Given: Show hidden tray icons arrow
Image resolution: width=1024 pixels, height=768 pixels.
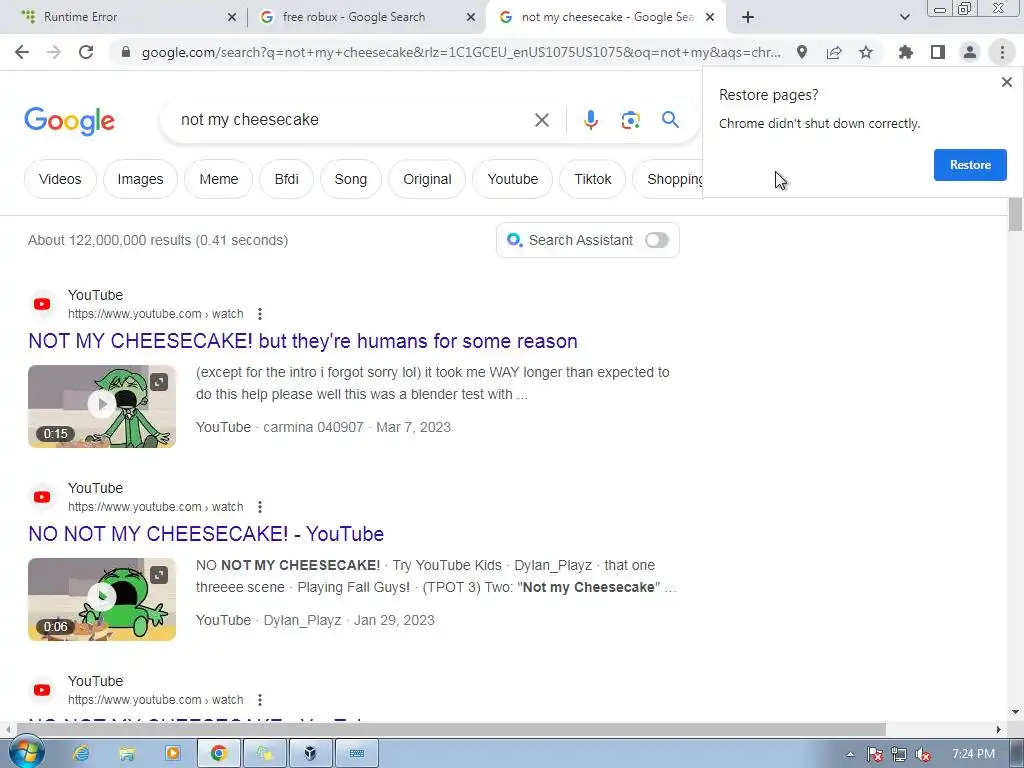Looking at the screenshot, I should pyautogui.click(x=850, y=754).
